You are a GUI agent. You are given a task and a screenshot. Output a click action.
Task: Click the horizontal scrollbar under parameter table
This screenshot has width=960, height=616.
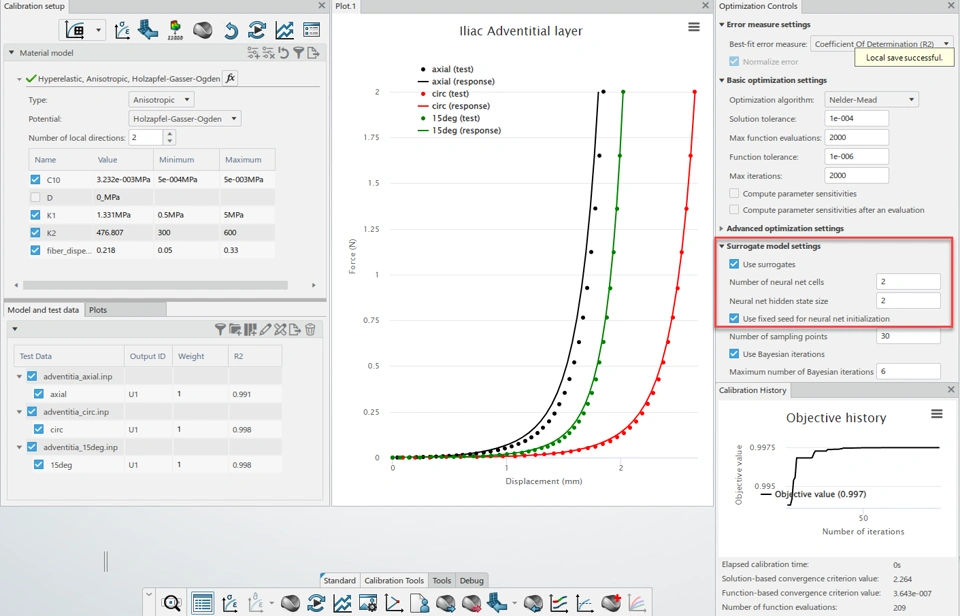156,285
